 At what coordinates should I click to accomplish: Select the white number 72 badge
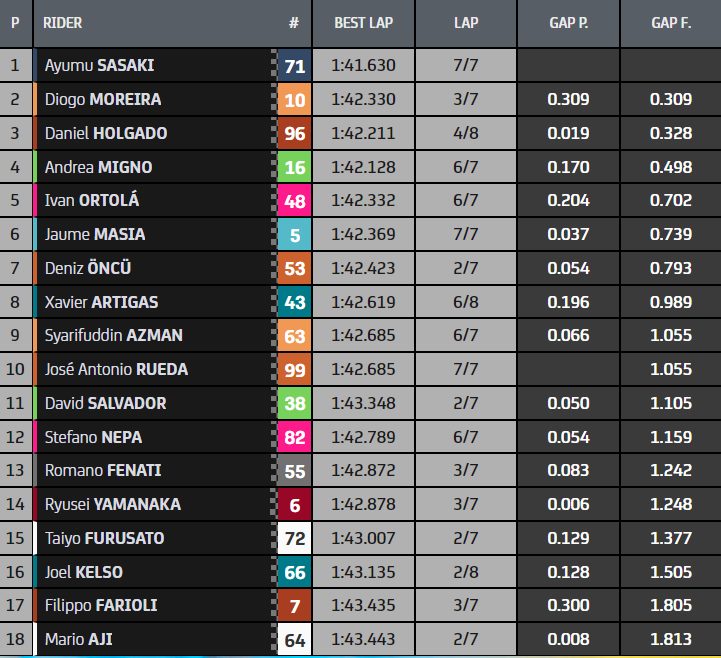[294, 538]
